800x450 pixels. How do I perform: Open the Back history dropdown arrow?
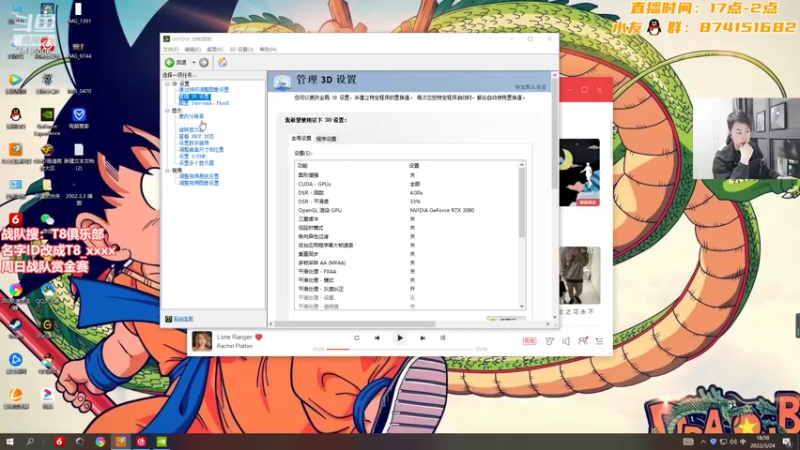[x=194, y=62]
